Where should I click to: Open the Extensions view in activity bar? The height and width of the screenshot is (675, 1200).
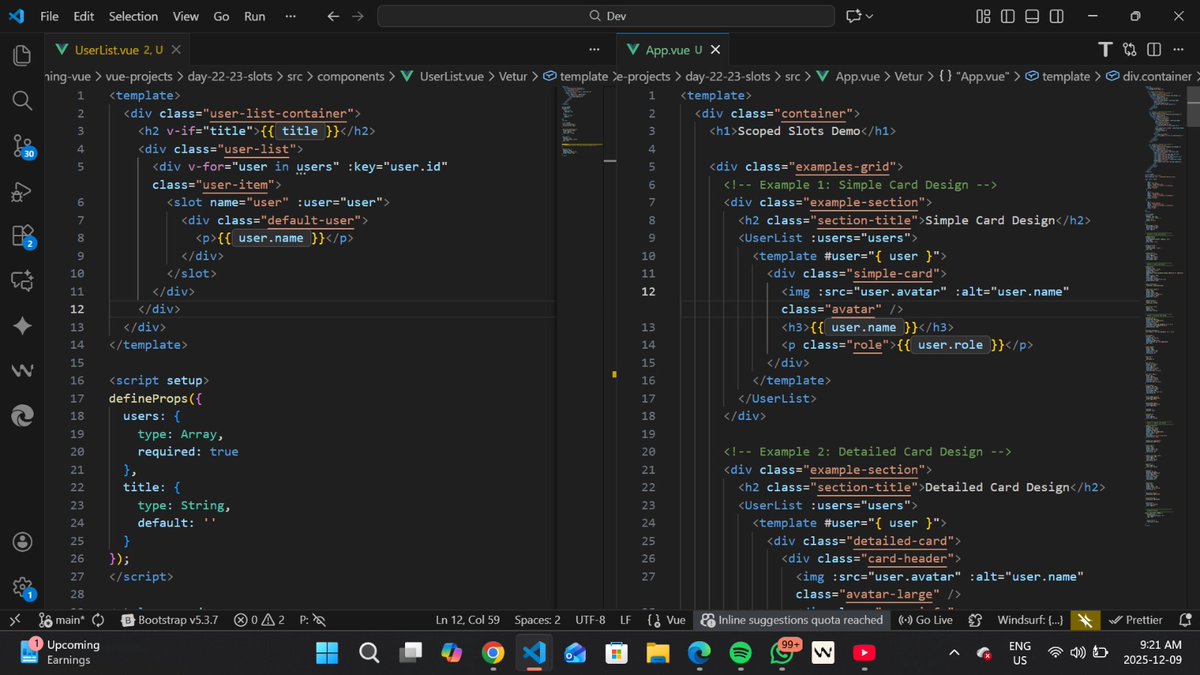point(22,236)
